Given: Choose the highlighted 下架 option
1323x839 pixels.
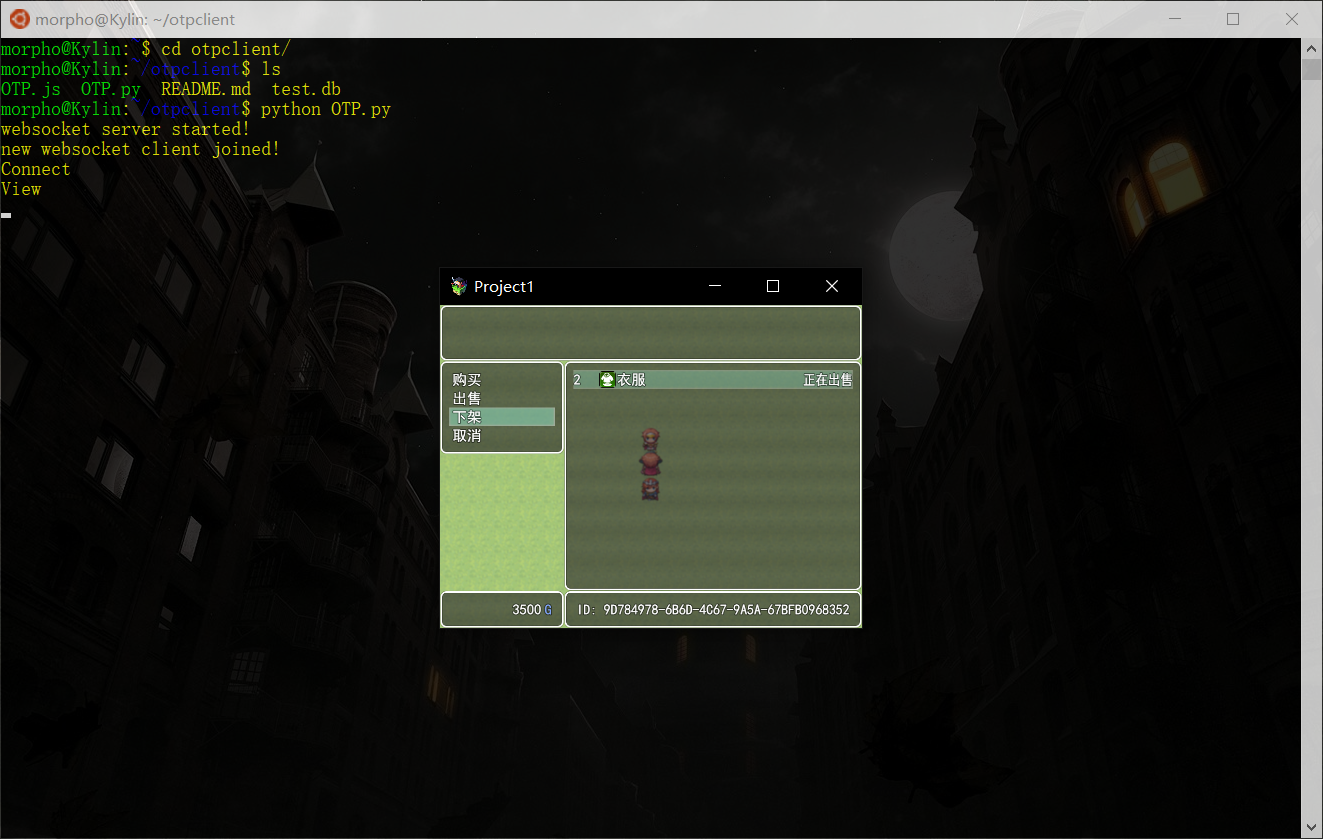Looking at the screenshot, I should click(502, 417).
